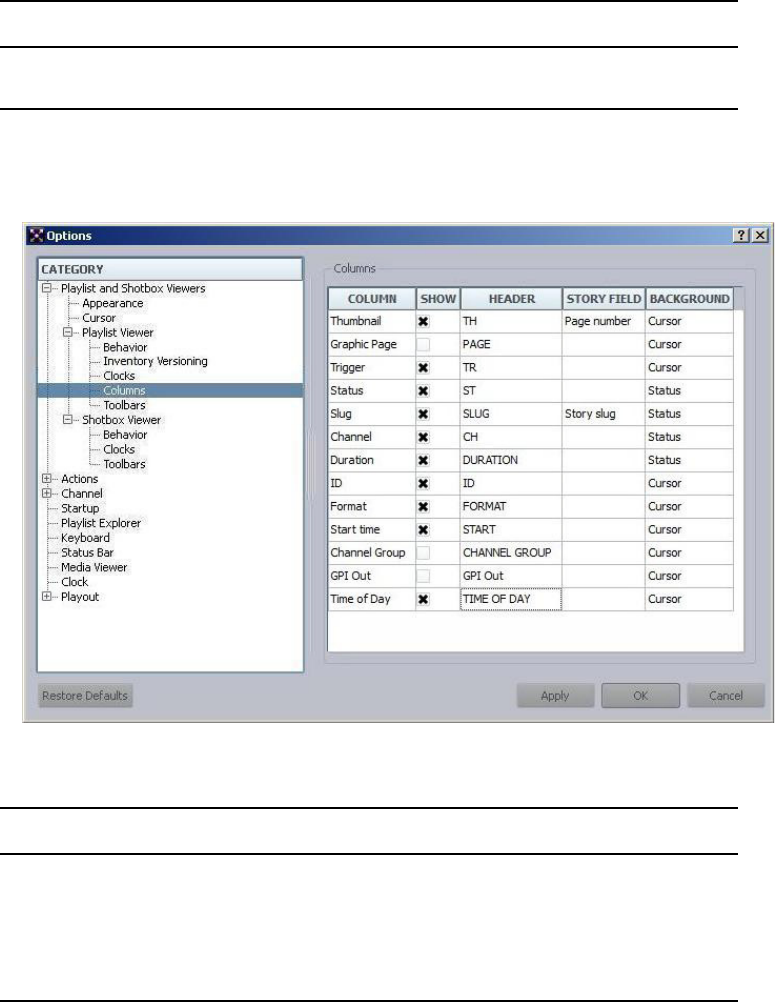Open Behavior under Playlist Viewer
The height and width of the screenshot is (1002, 775).
coord(125,347)
